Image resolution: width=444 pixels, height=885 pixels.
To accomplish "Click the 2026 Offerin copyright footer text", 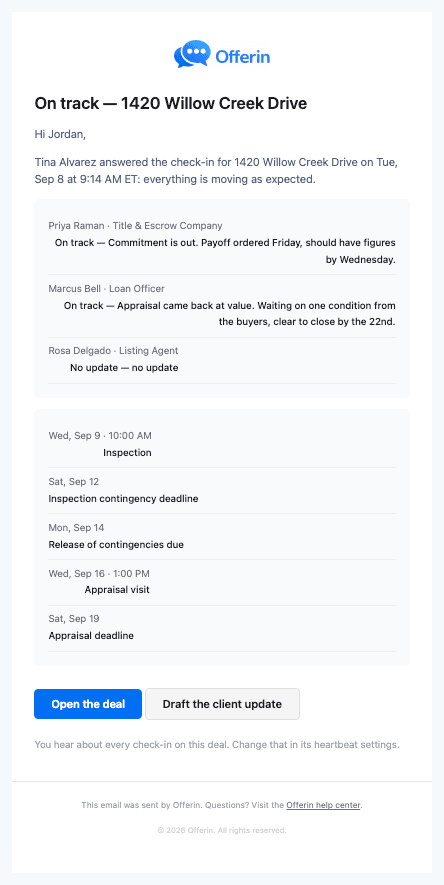I will (222, 830).
